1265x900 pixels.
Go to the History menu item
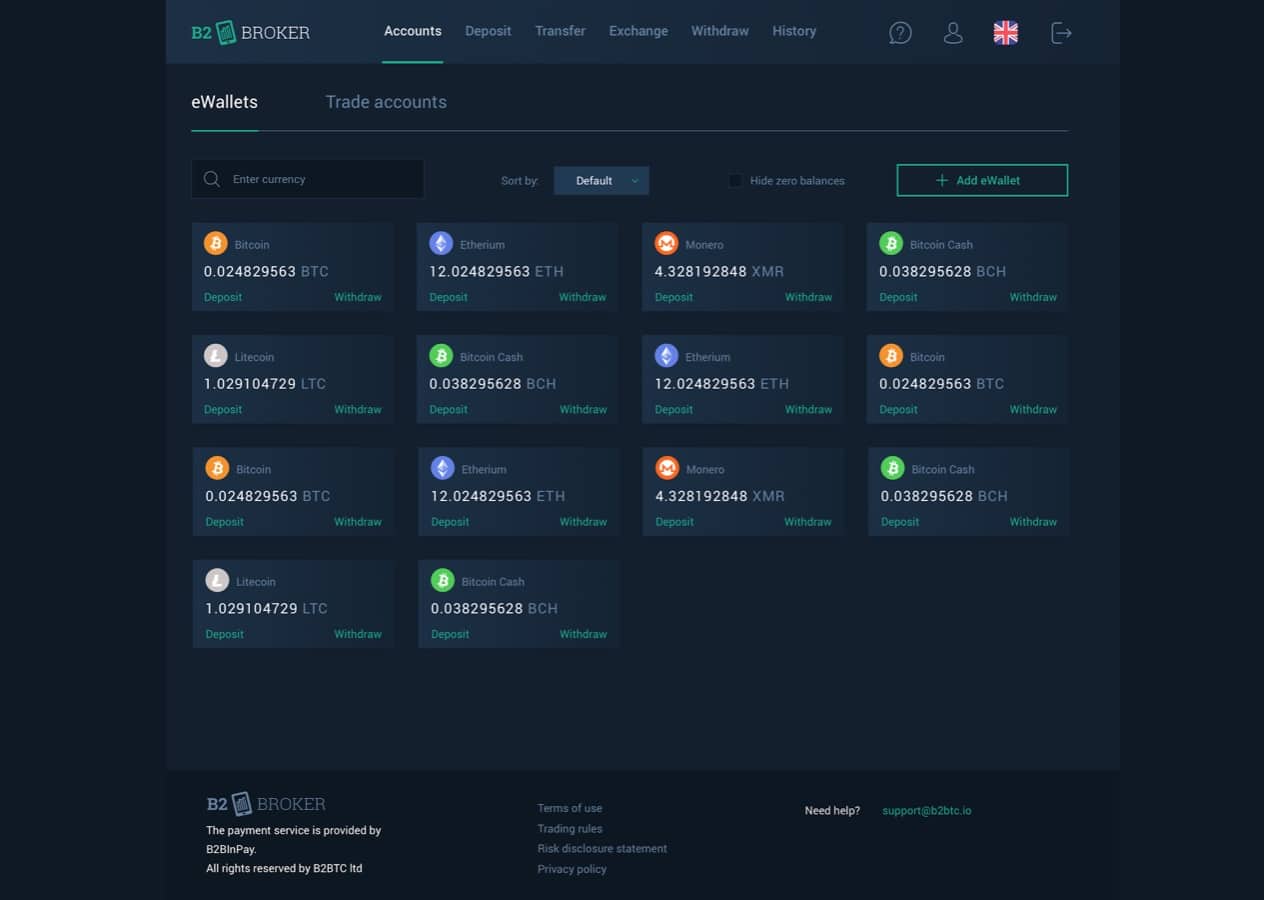(x=794, y=31)
